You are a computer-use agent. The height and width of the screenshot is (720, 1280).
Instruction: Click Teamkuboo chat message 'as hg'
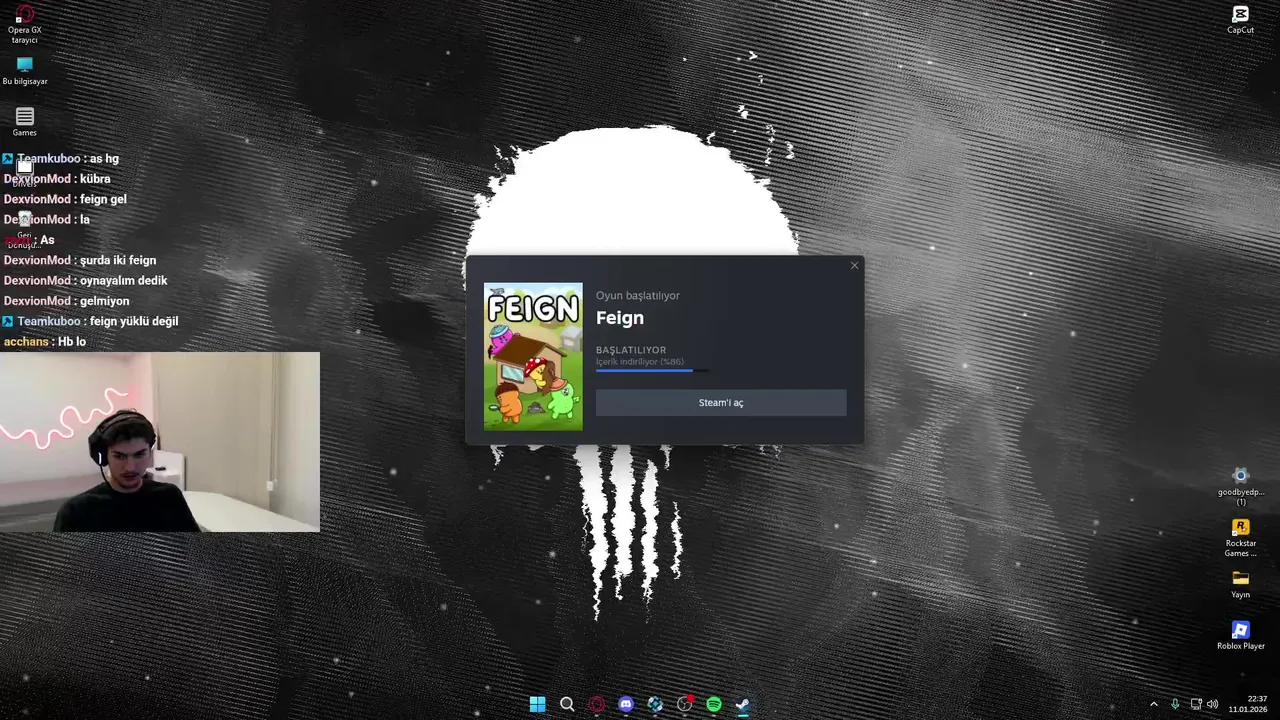(x=104, y=159)
